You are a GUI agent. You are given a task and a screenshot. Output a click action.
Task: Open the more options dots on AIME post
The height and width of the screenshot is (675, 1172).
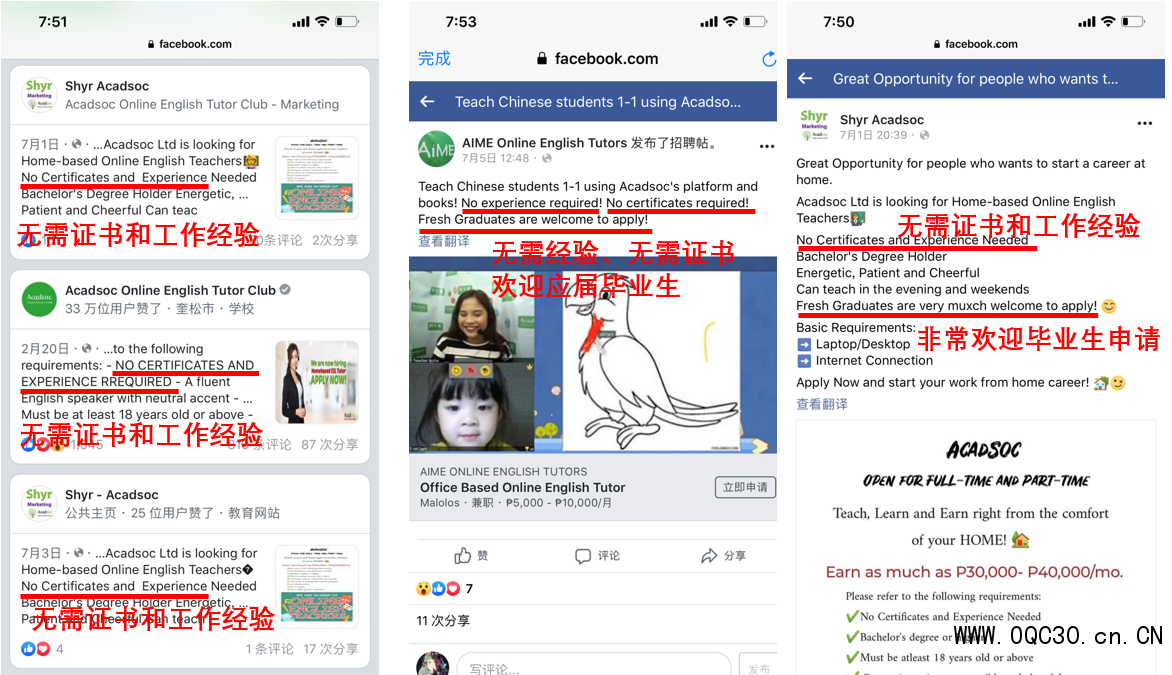tap(767, 147)
